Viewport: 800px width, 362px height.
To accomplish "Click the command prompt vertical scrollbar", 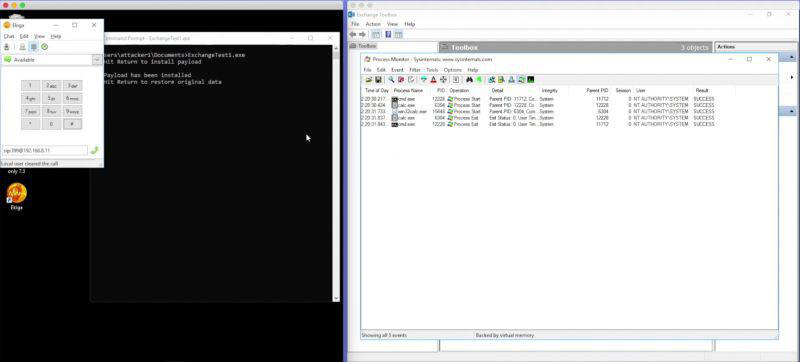I will click(x=336, y=173).
